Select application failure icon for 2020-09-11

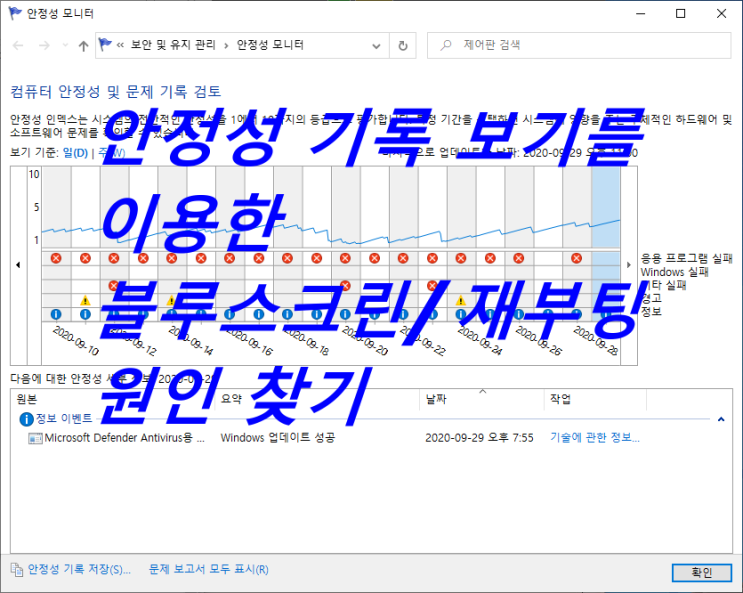tap(85, 258)
